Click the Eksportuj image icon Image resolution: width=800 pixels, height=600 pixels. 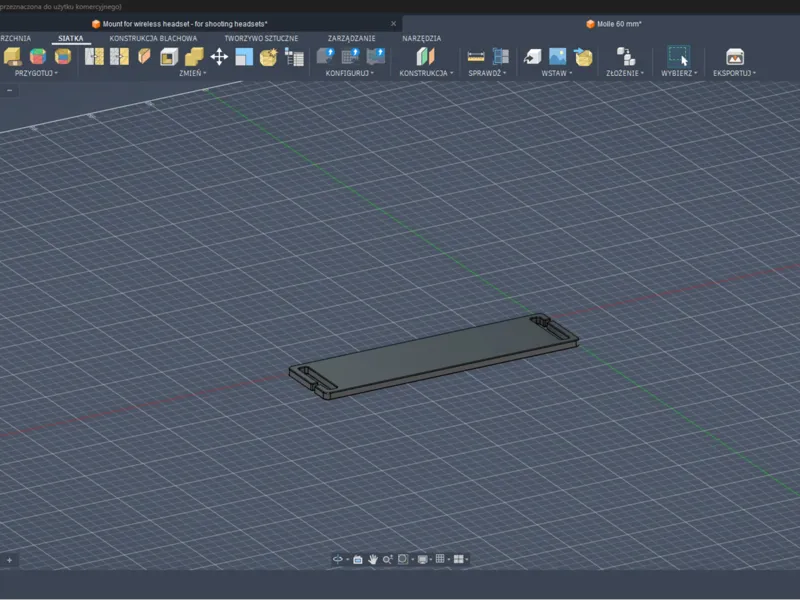[735, 56]
